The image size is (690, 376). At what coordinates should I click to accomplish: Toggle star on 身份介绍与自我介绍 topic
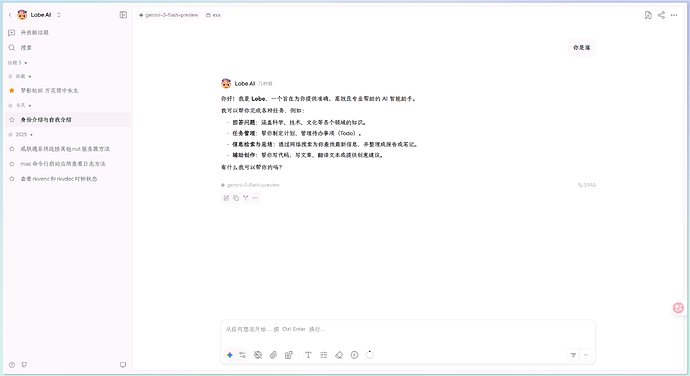pos(12,120)
